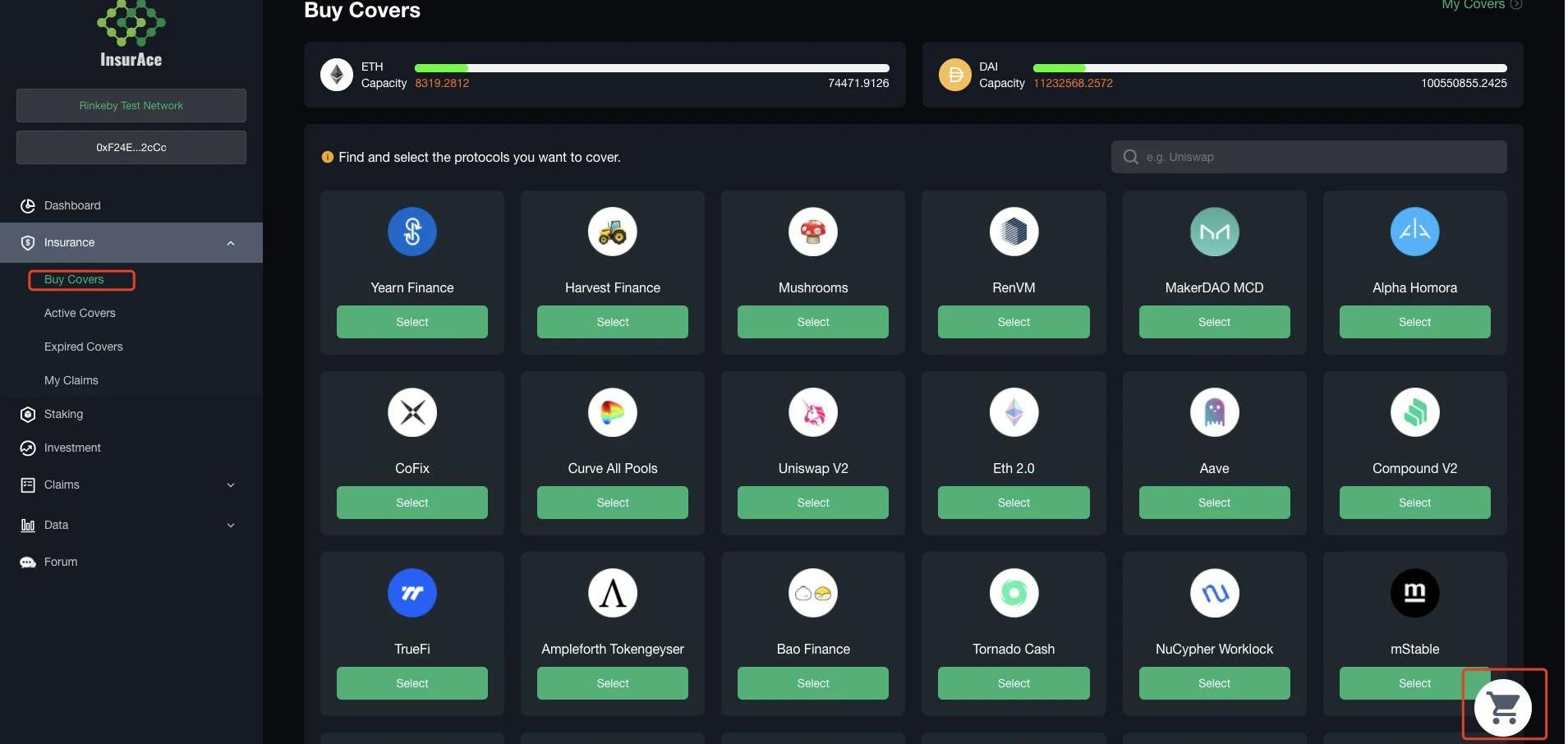Screen dimensions: 1568x744
Task: Click the Tornado Cash icon
Action: click(x=1014, y=593)
